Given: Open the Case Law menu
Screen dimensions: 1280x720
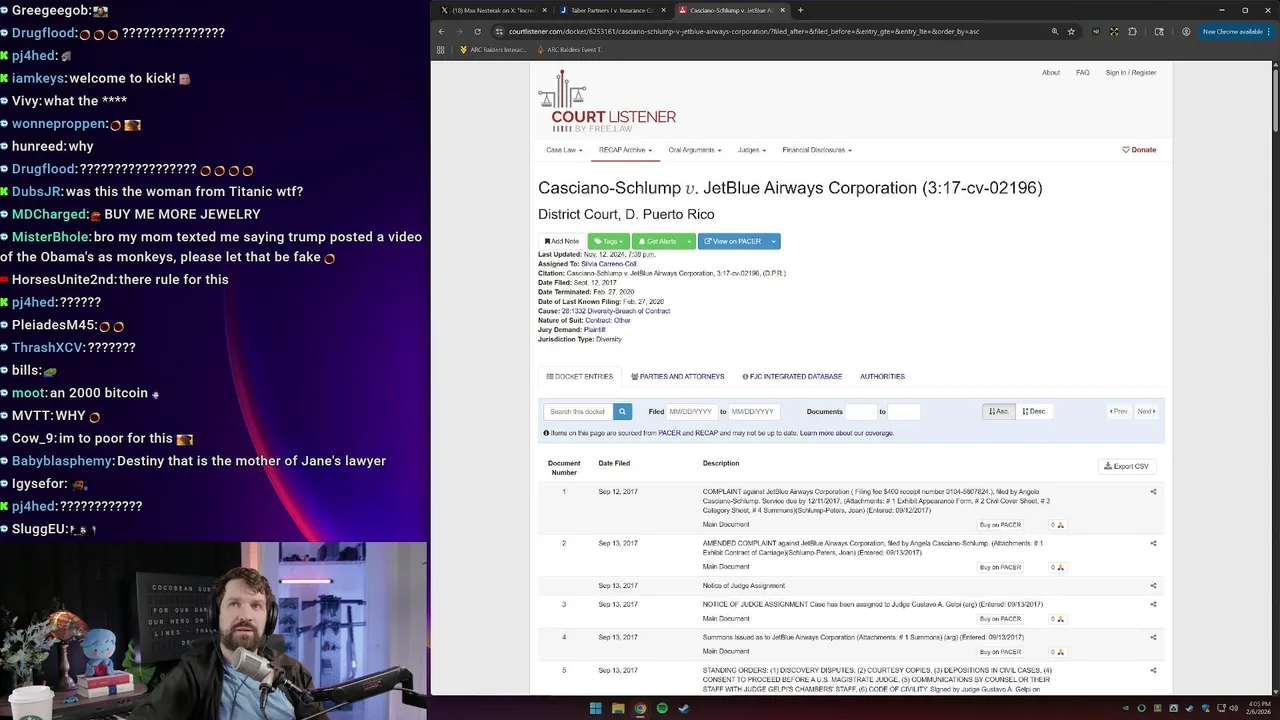Looking at the screenshot, I should click(x=564, y=150).
